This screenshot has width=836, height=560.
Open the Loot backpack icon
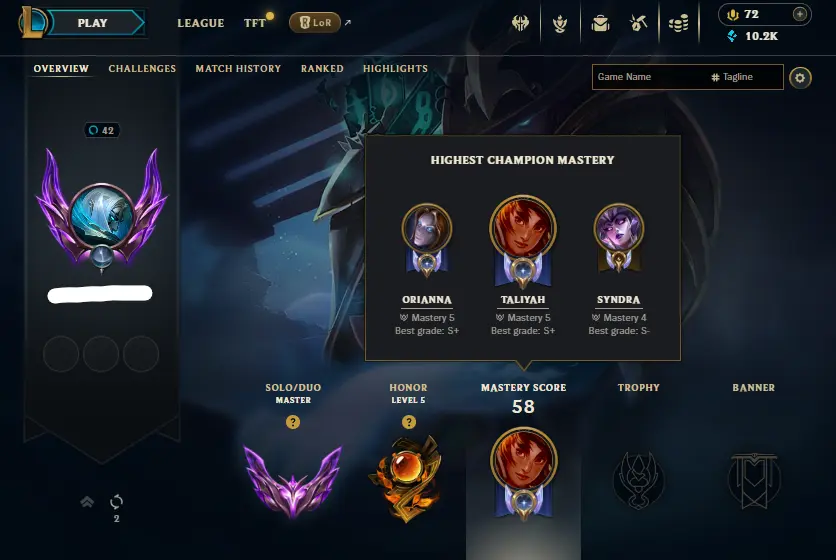(600, 23)
